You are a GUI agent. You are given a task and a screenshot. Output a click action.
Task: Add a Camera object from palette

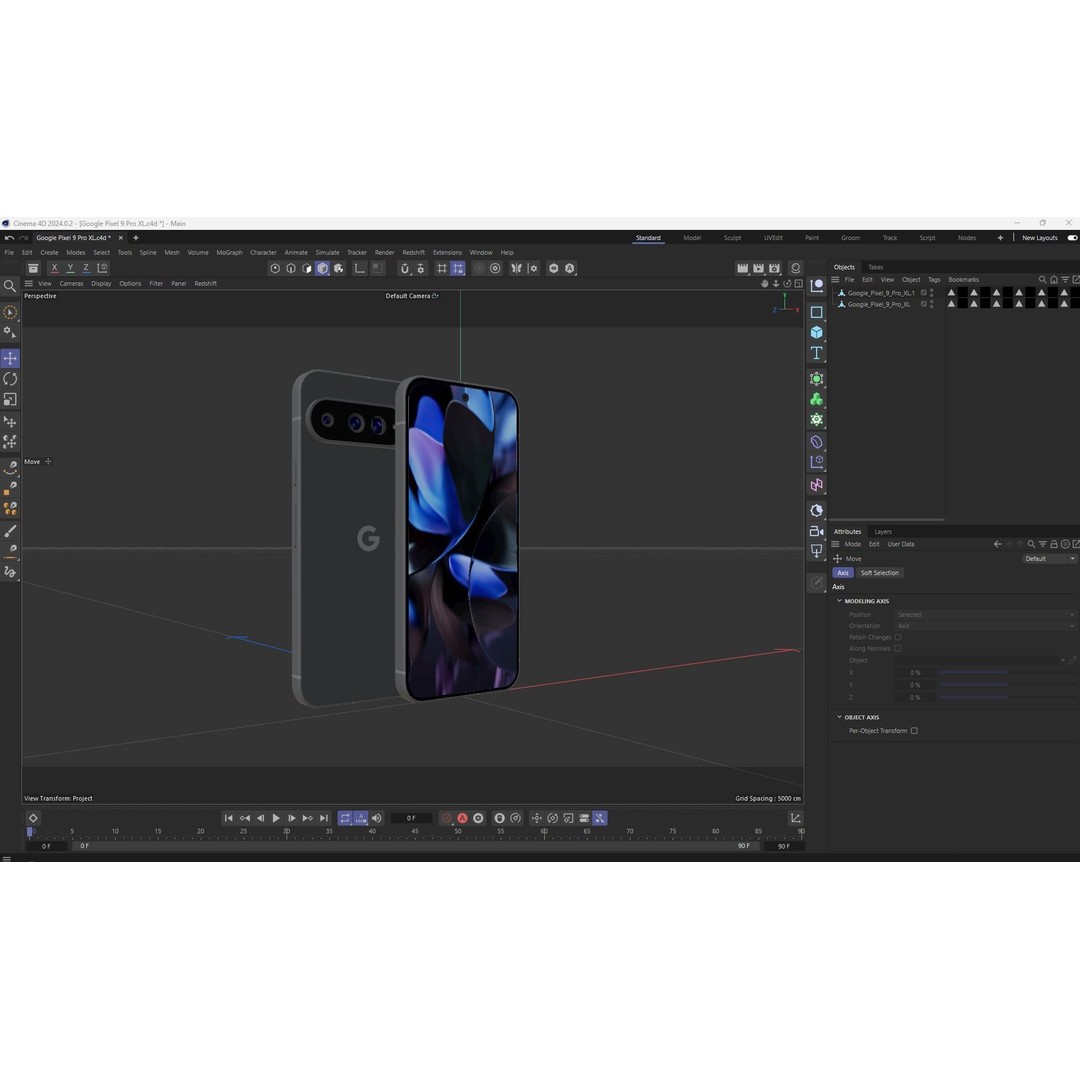click(x=816, y=531)
